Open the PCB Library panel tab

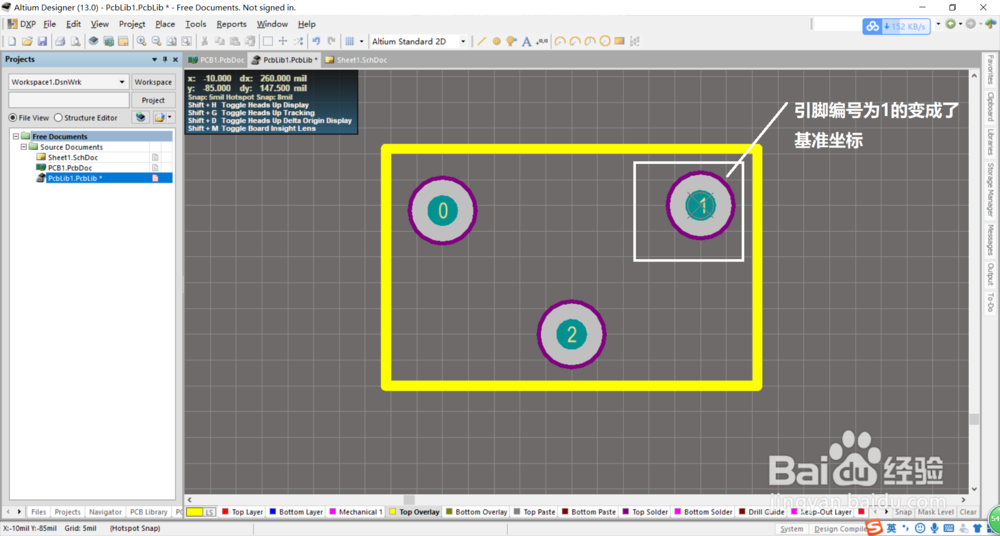(149, 512)
